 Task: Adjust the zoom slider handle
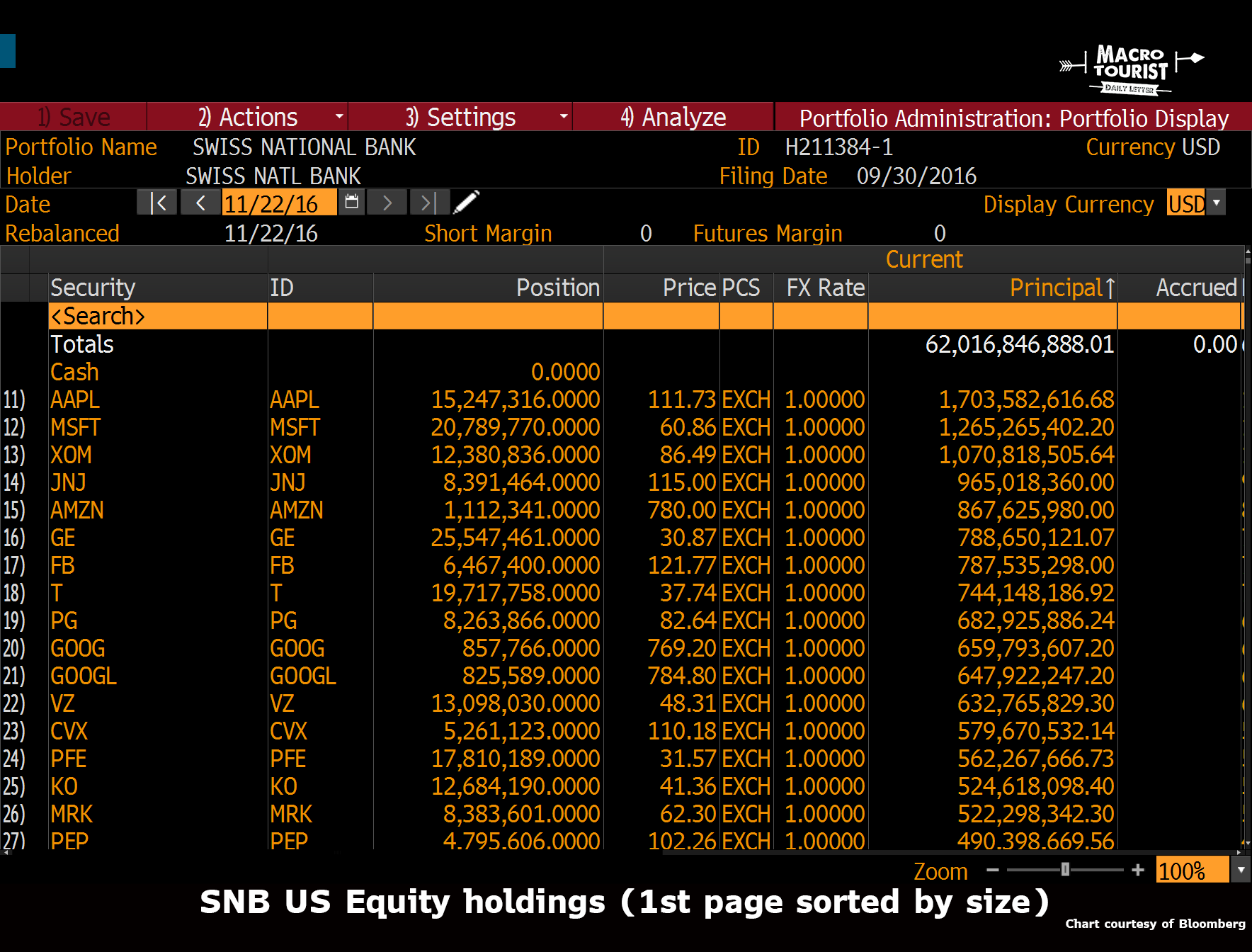click(1065, 870)
